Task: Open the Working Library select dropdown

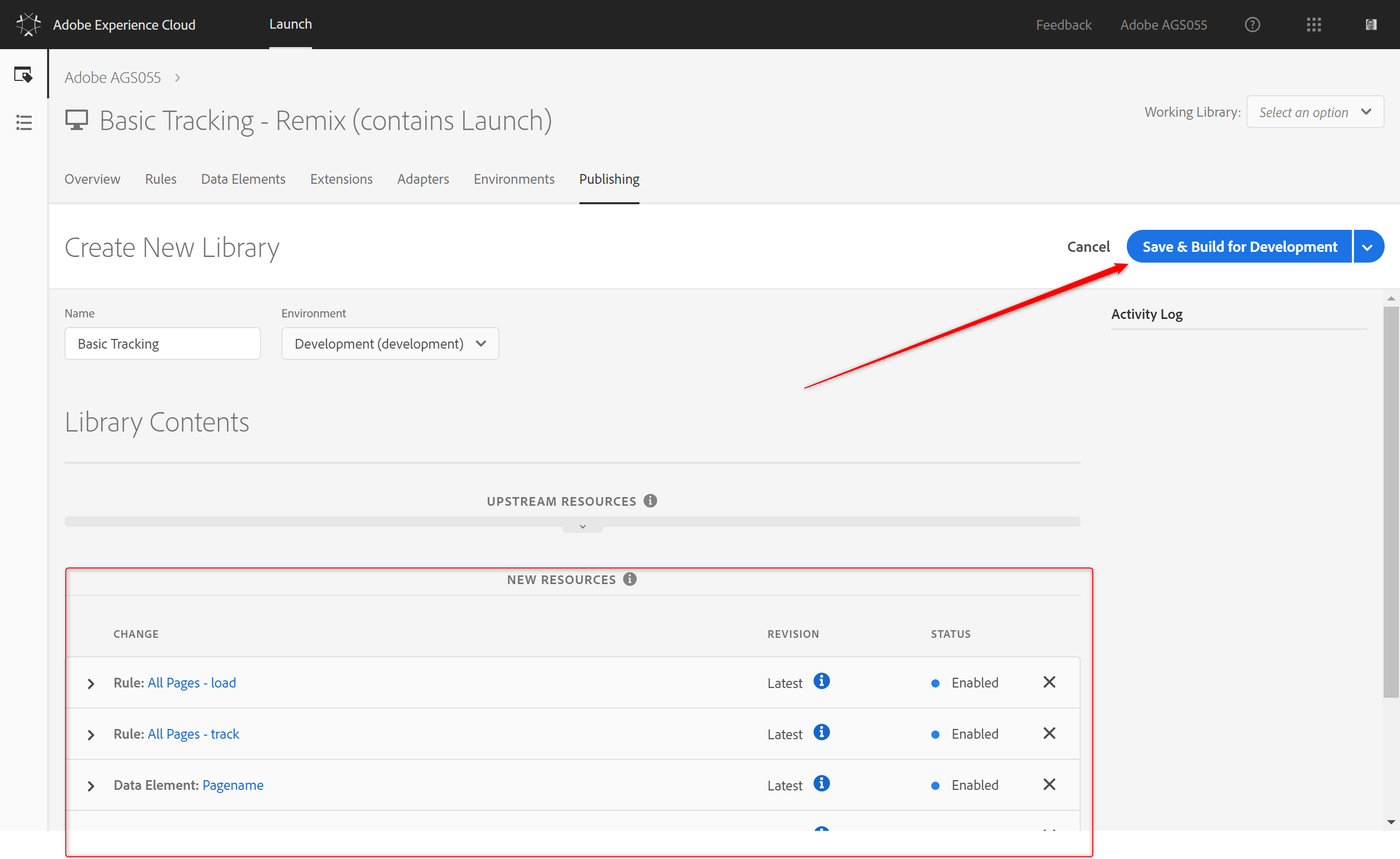Action: 1315,112
